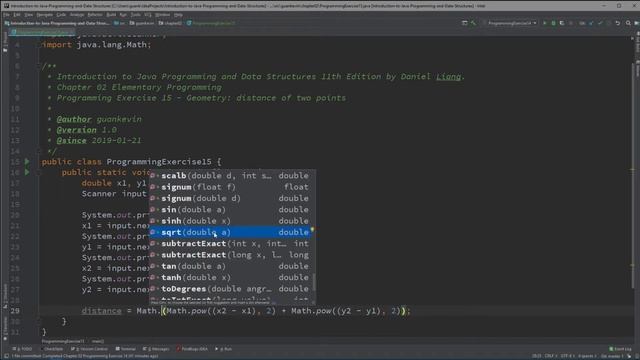The height and width of the screenshot is (360, 640).
Task: Click the VCS update project icon
Action: pos(591,23)
